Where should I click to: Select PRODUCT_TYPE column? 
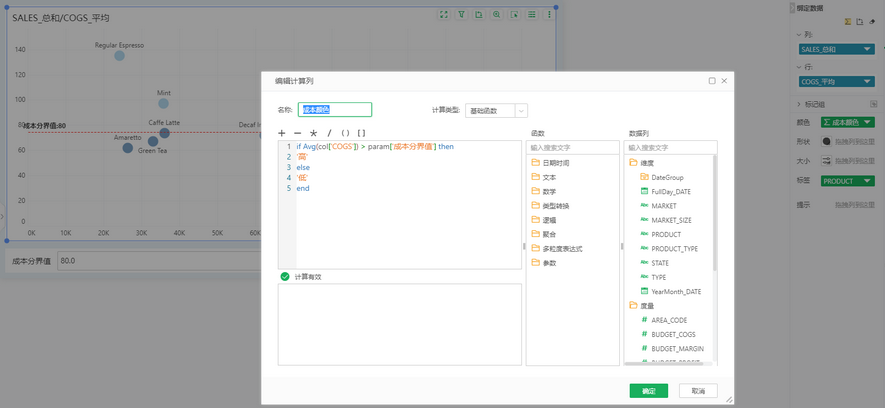pyautogui.click(x=674, y=248)
